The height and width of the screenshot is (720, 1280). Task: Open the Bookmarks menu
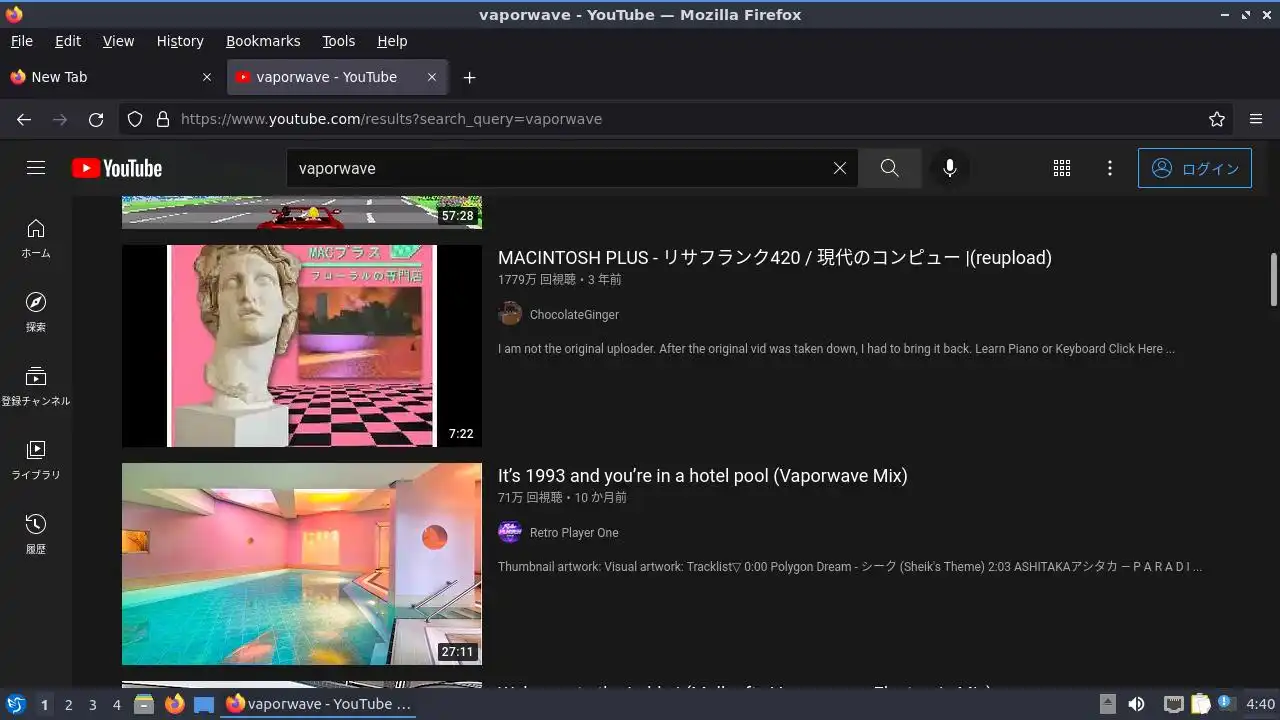pos(263,41)
